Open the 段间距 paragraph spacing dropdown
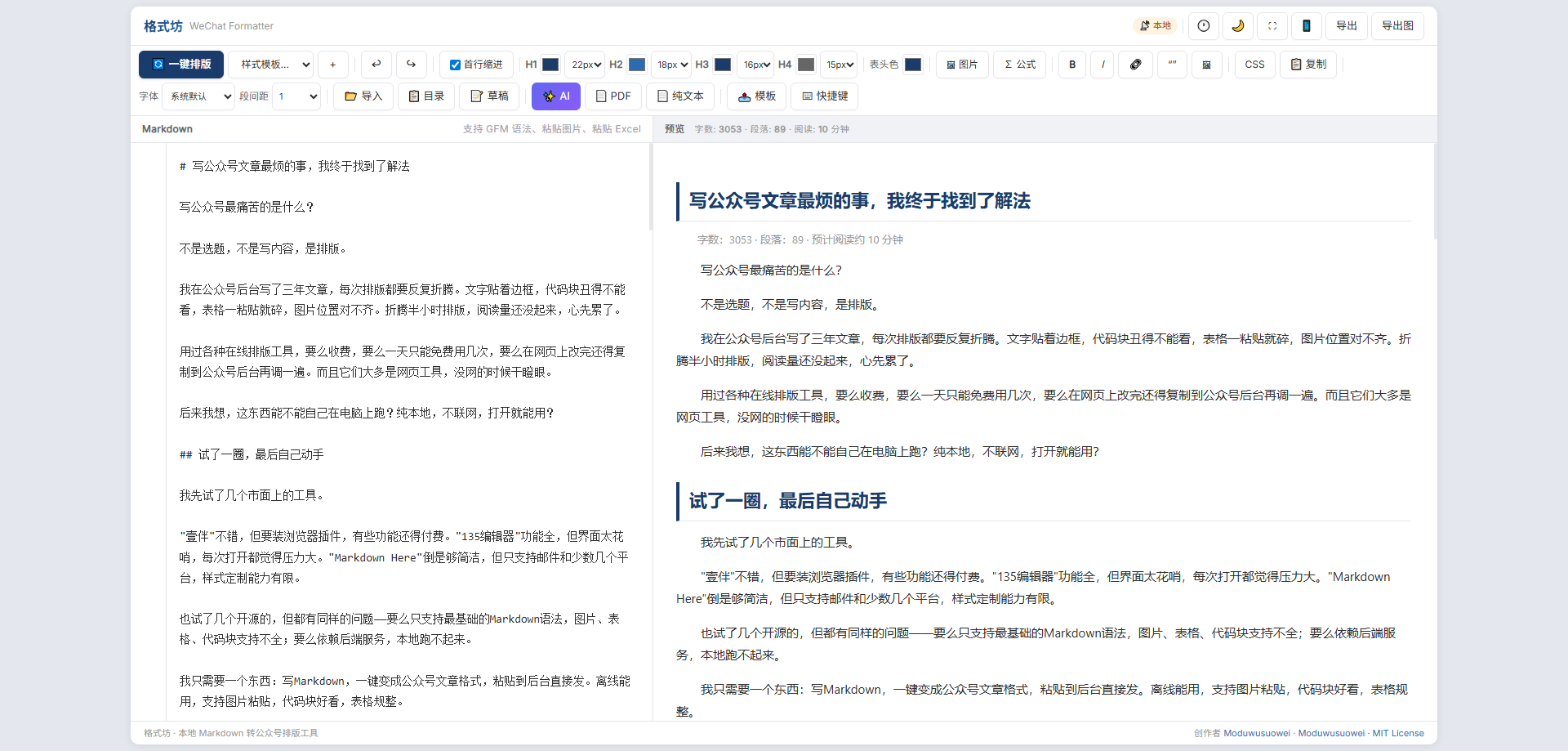Image resolution: width=1568 pixels, height=751 pixels. point(296,96)
